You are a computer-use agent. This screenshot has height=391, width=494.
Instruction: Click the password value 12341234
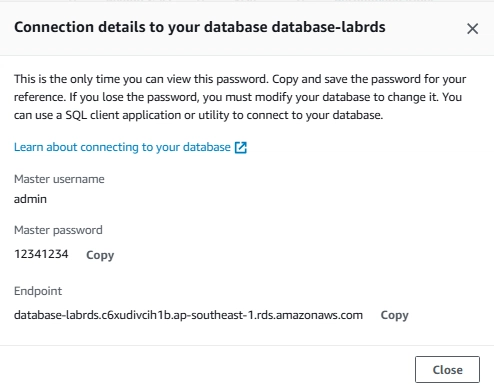pos(41,254)
